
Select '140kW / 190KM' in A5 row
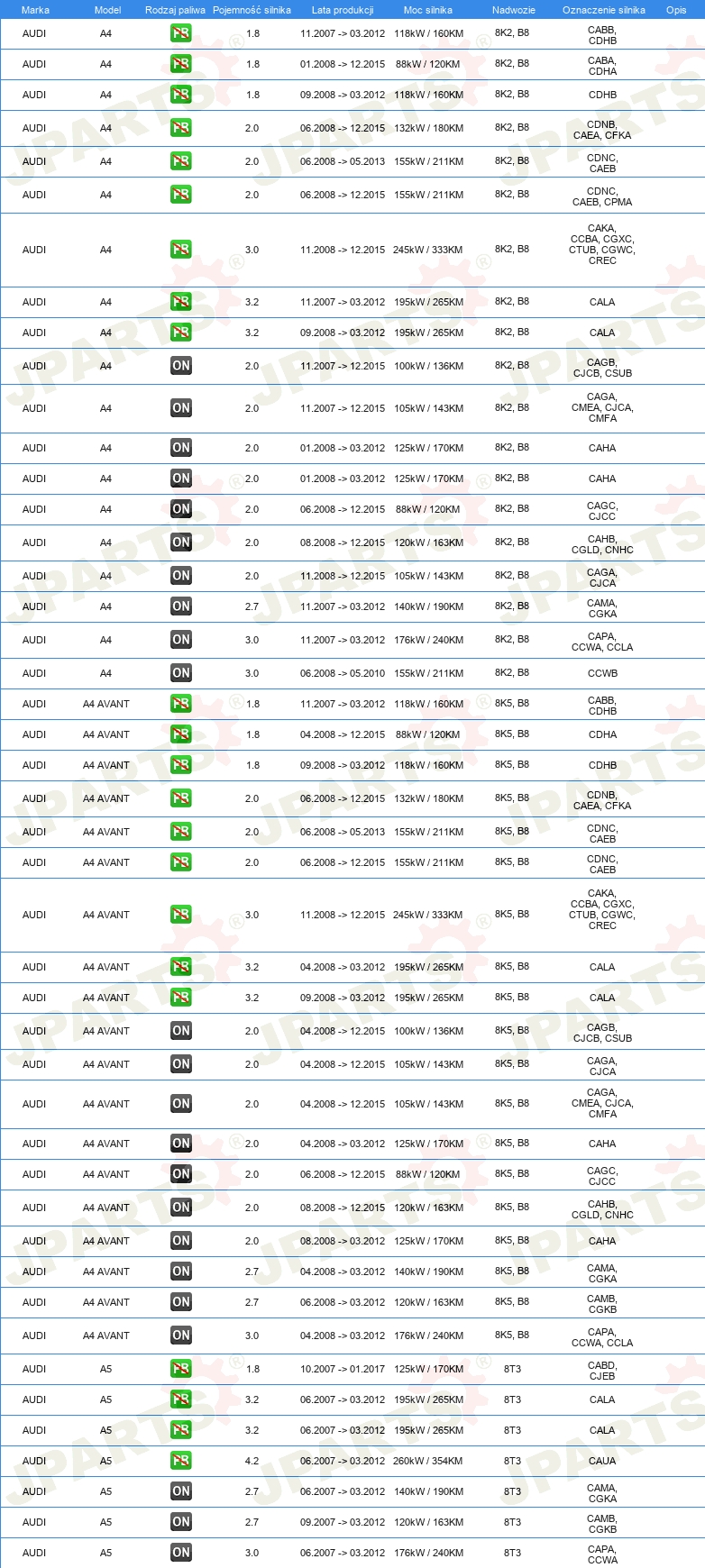428,1491
